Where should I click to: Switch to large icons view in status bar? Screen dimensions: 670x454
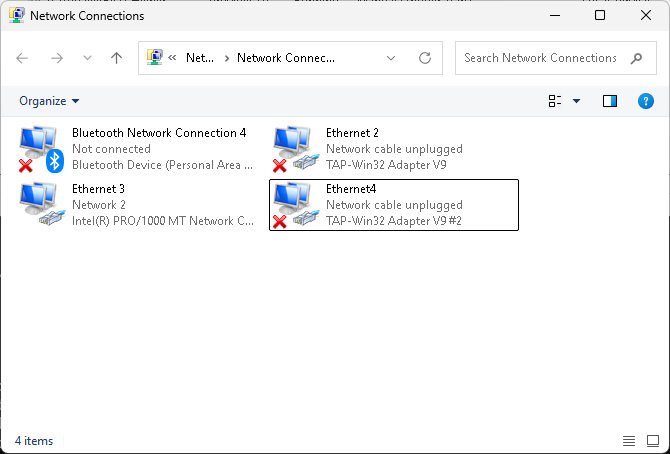tap(653, 440)
